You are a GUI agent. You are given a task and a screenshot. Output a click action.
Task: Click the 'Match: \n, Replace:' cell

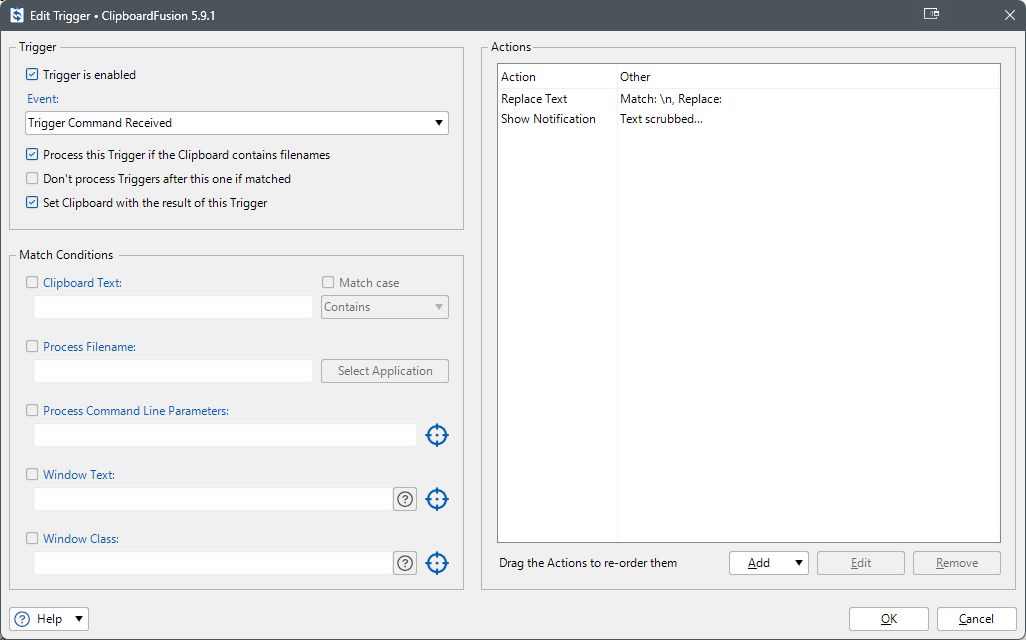coord(671,99)
